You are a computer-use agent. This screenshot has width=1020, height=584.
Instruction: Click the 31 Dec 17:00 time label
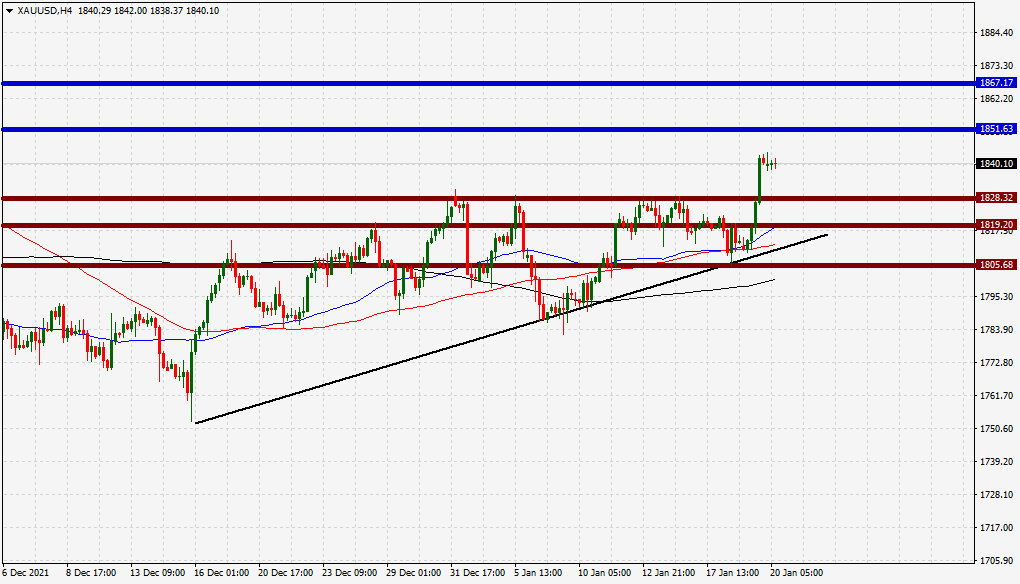coord(478,573)
